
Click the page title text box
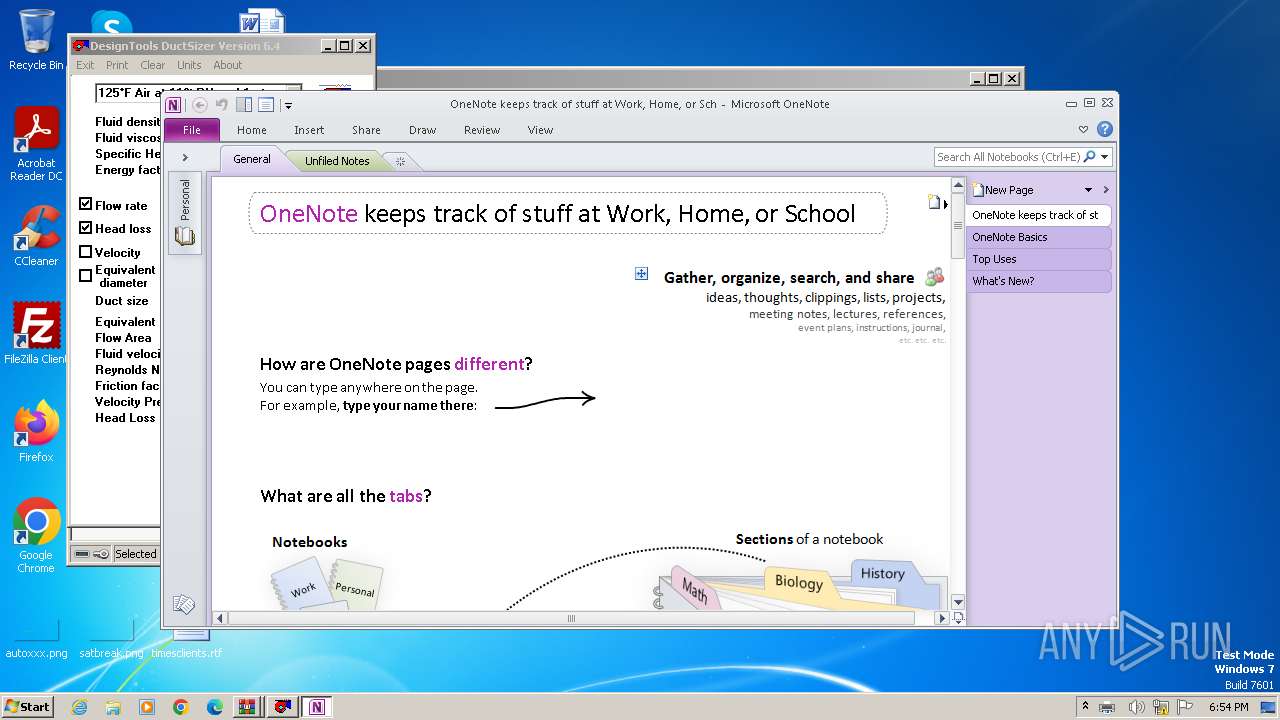[x=568, y=213]
